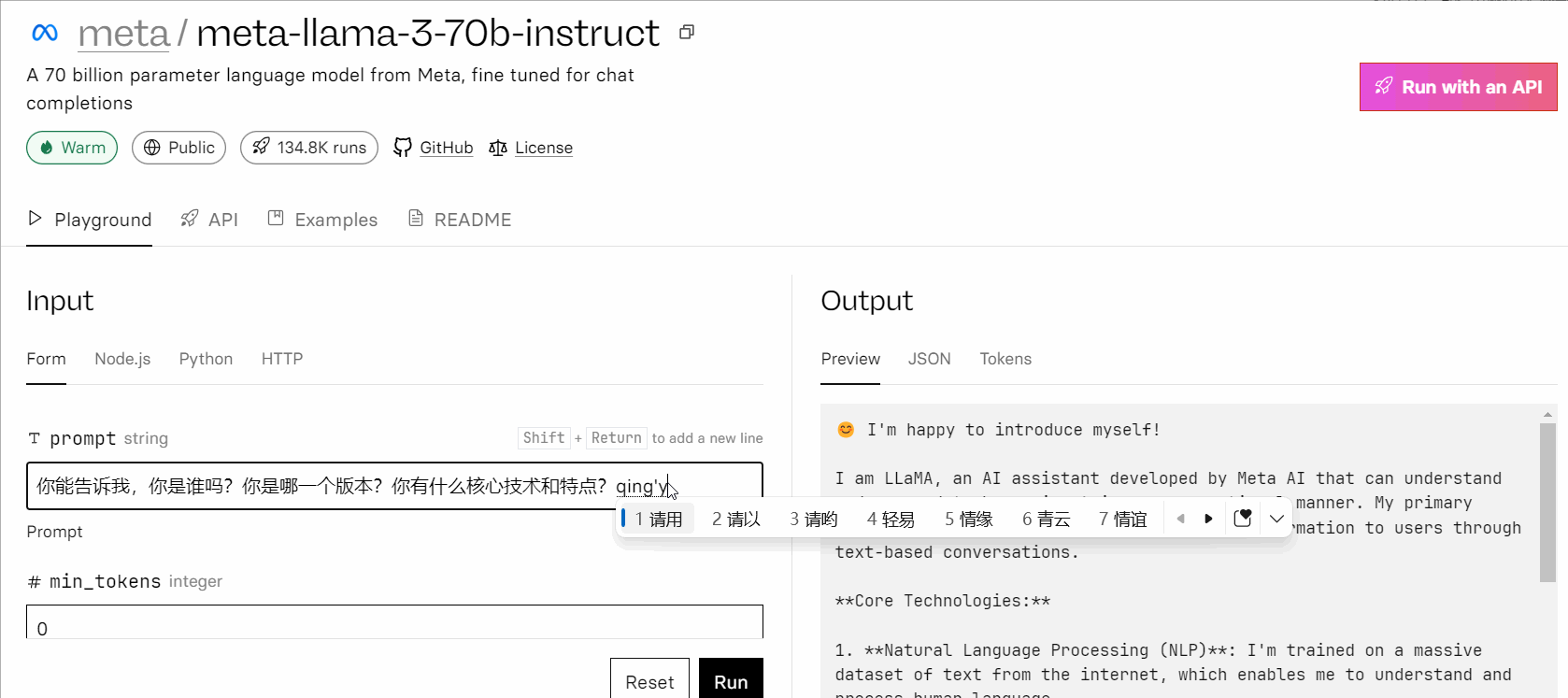Open the GitHub link
Viewport: 1568px width, 698px height.
tap(446, 148)
